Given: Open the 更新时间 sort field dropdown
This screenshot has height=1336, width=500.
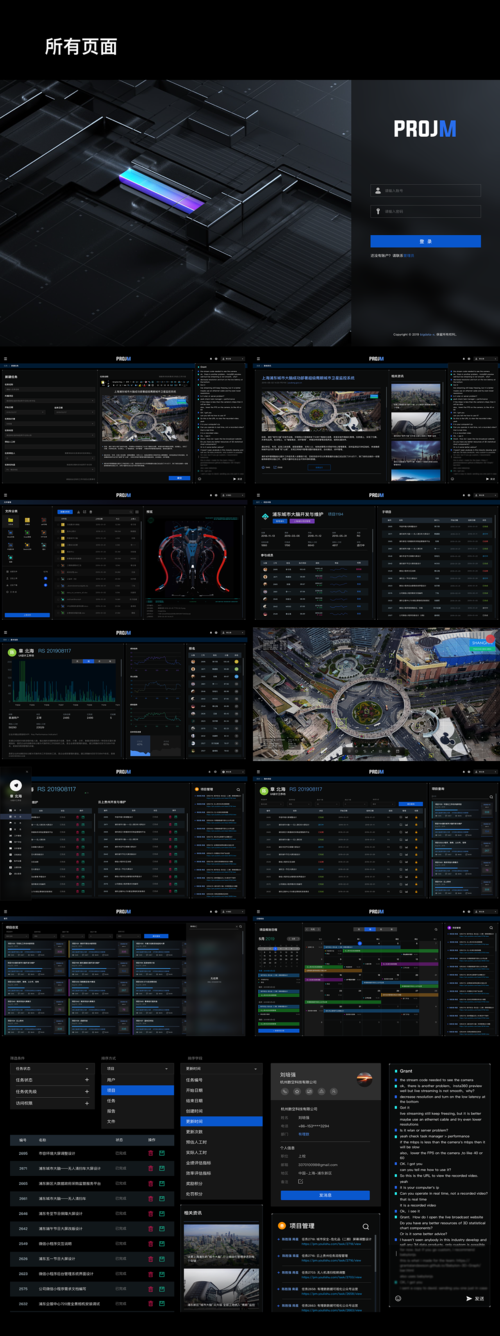Looking at the screenshot, I should point(222,1068).
